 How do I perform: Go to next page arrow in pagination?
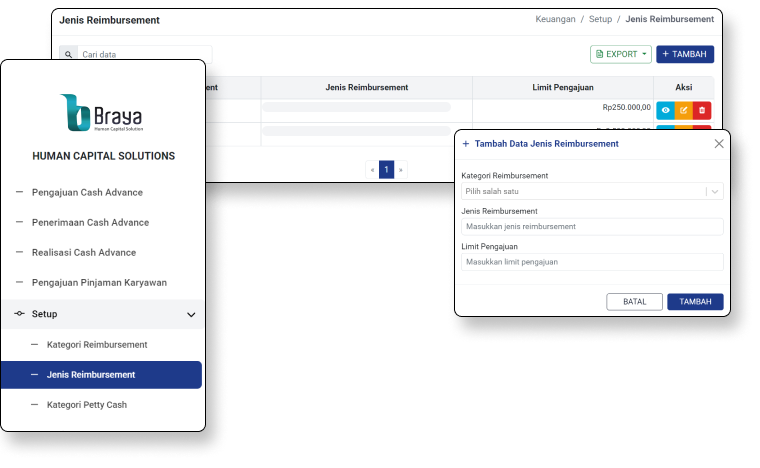[x=401, y=170]
